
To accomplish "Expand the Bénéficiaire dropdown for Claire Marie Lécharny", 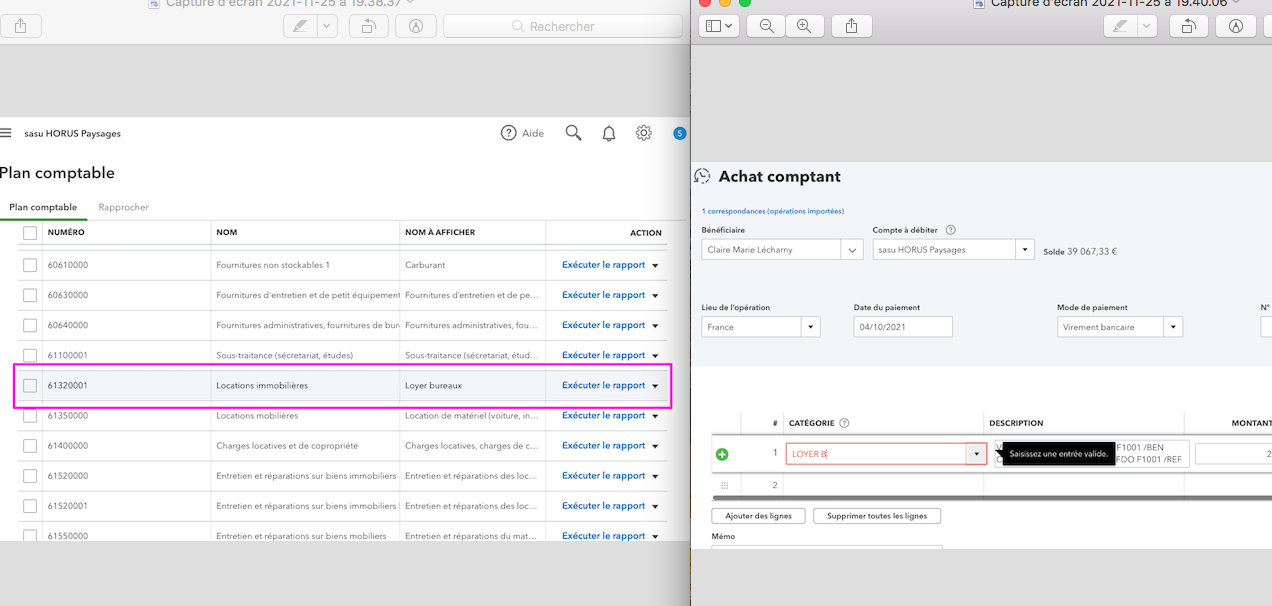I will point(852,249).
